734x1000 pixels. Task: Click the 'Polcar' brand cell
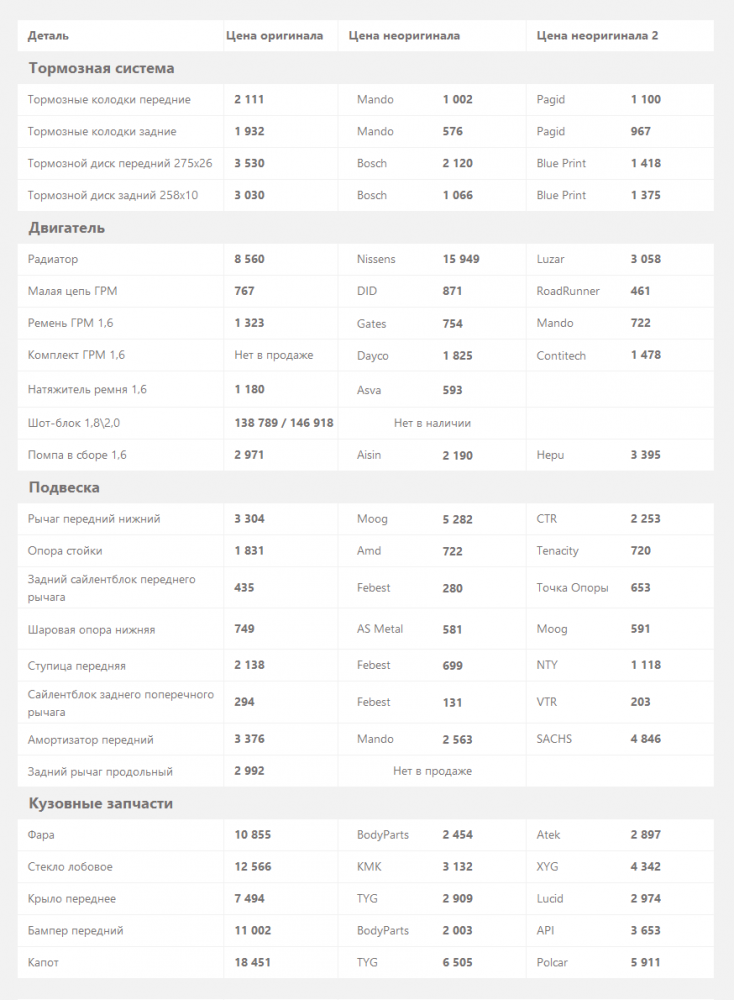[552, 963]
